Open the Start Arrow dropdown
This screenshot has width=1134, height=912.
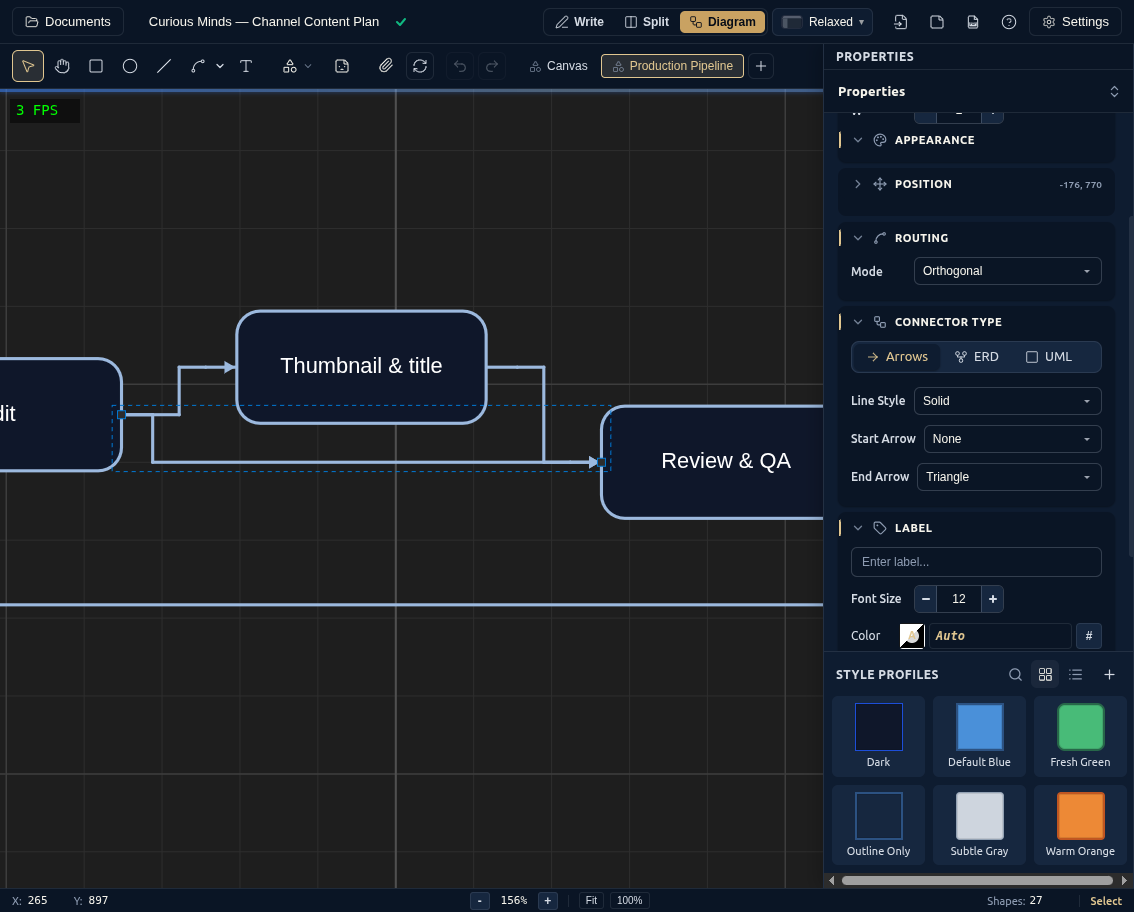[x=1012, y=439]
